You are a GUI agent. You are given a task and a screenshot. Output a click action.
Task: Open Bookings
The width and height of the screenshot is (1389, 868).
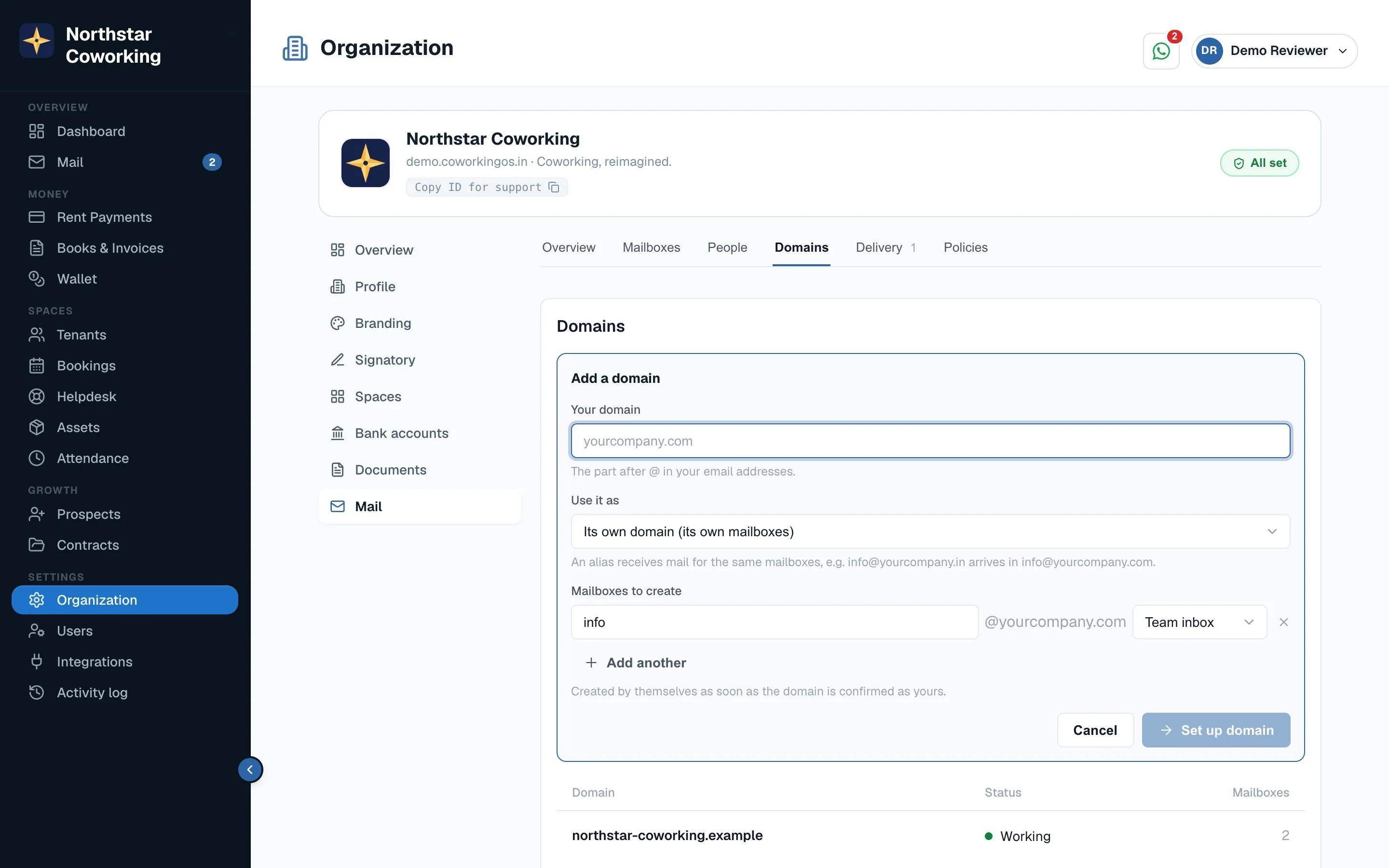click(124, 366)
